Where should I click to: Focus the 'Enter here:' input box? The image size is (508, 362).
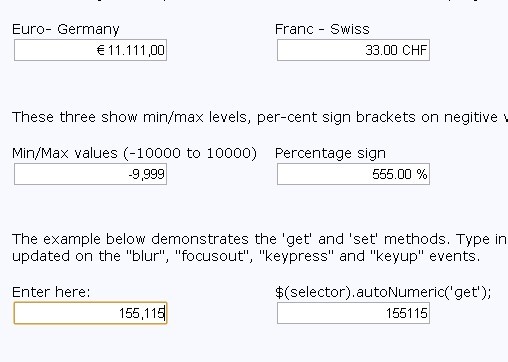click(x=90, y=313)
